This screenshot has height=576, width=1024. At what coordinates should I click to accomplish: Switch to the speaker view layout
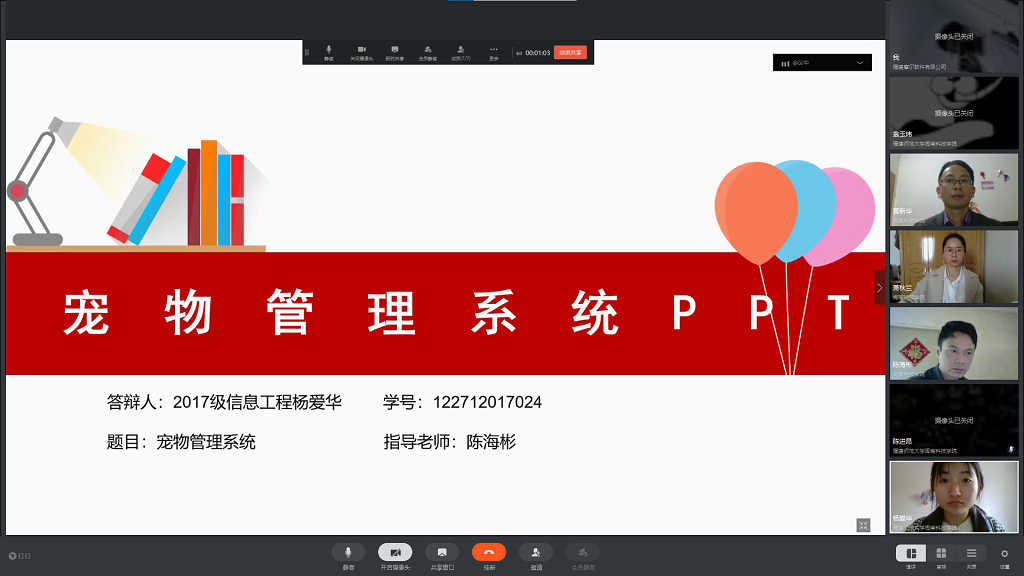pyautogui.click(x=911, y=553)
